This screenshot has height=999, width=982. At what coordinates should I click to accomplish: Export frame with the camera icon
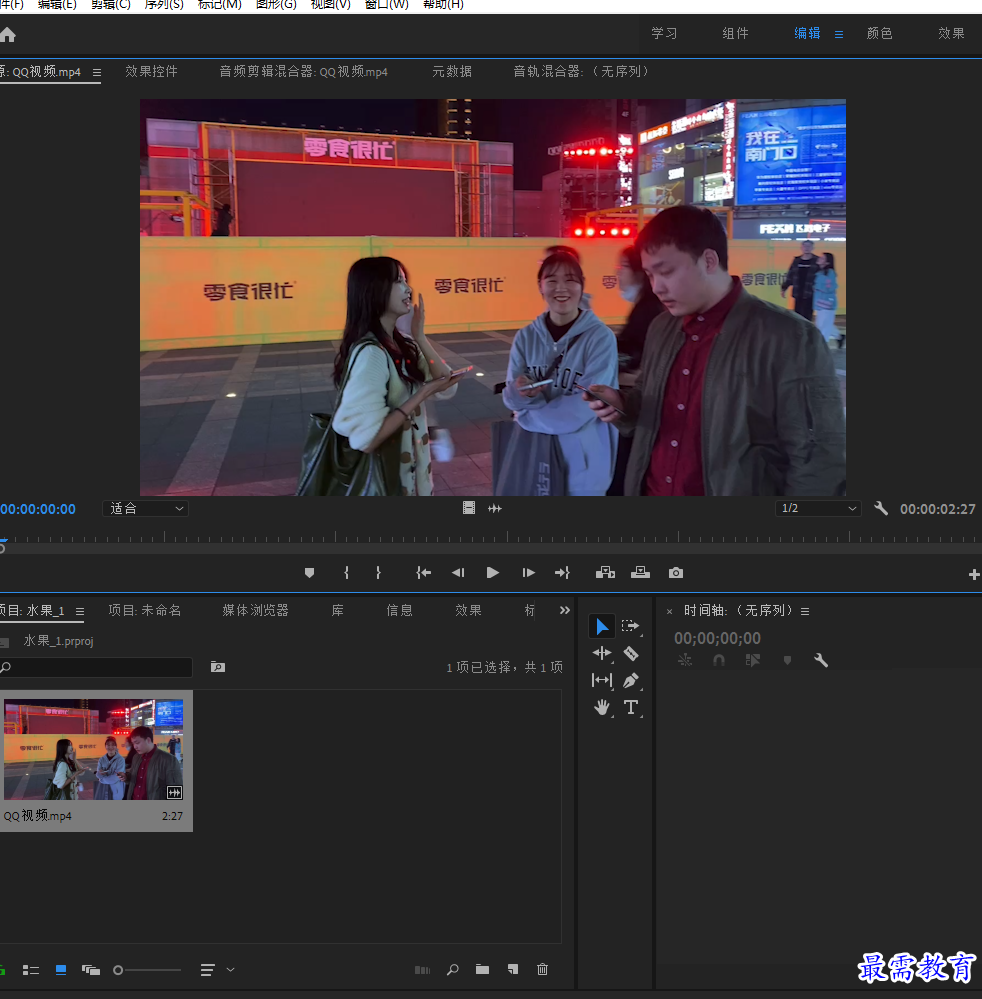676,573
